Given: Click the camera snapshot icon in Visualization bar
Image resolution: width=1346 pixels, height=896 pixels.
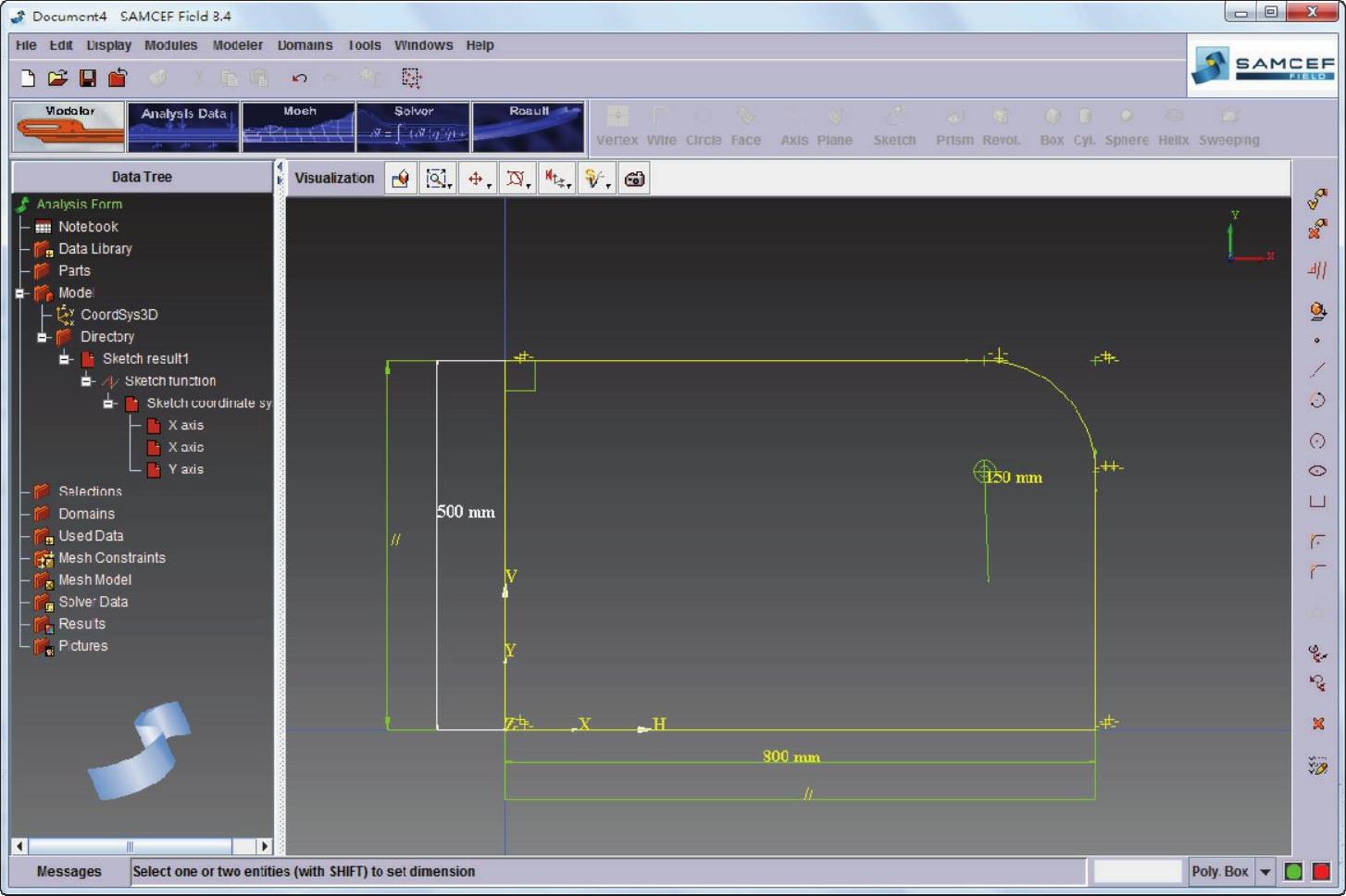Looking at the screenshot, I should click(x=634, y=179).
